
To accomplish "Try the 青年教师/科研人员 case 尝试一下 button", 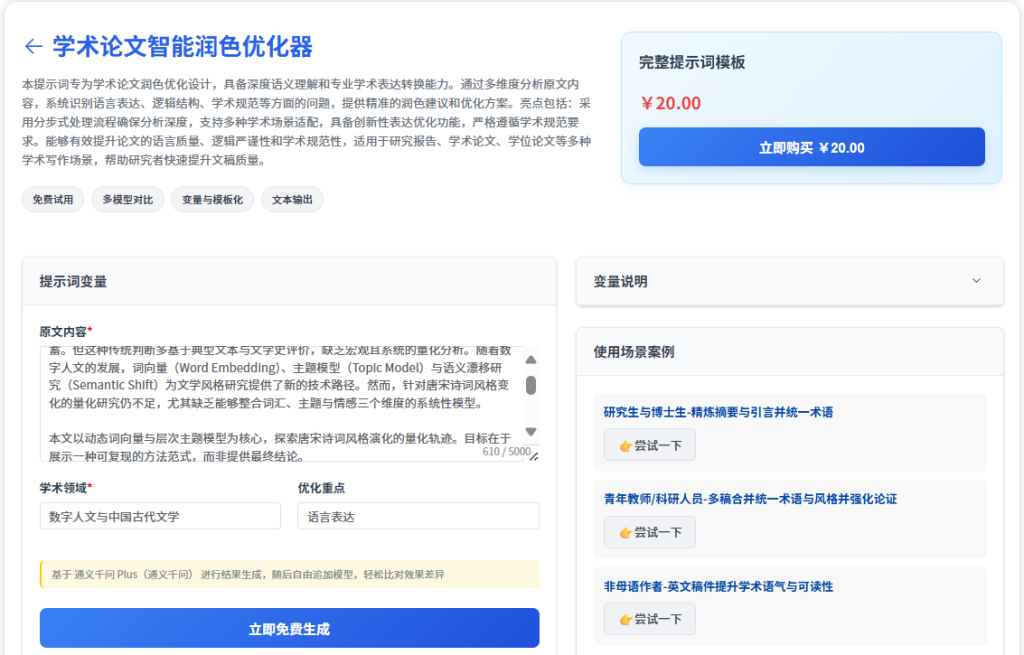I will pos(650,532).
